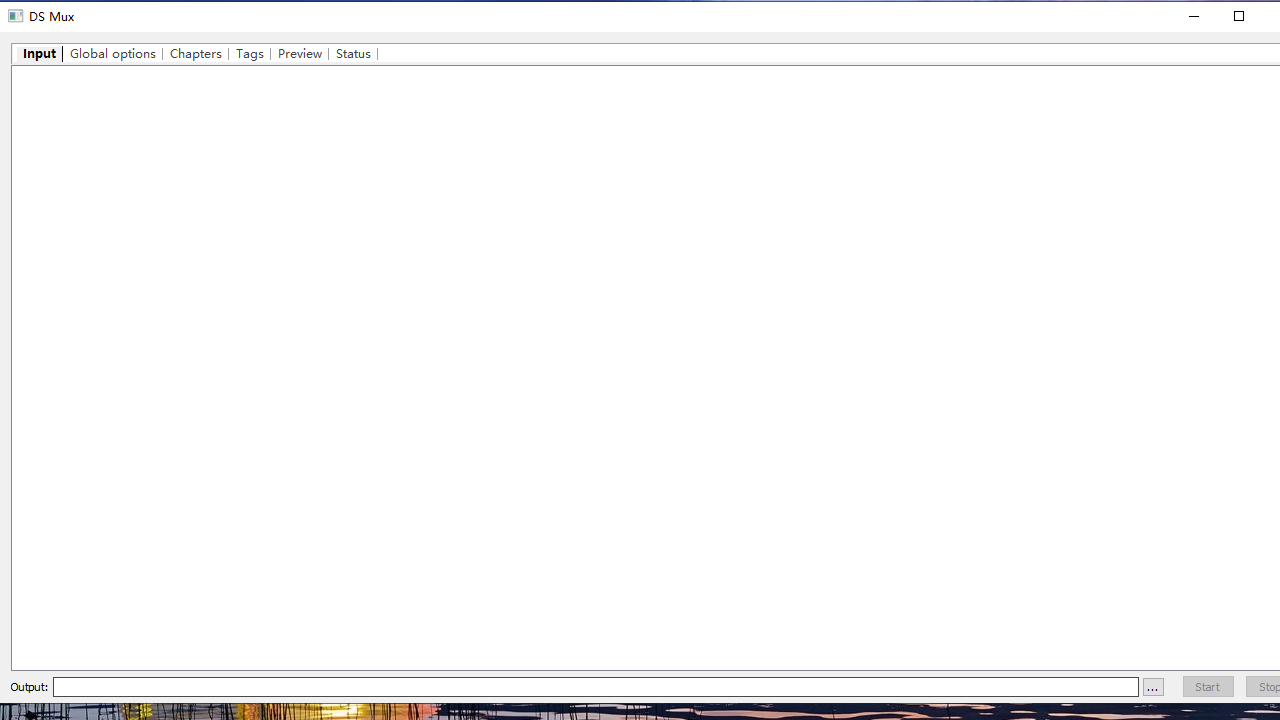Click empty tab strip right of Status
Image resolution: width=1280 pixels, height=720 pixels.
click(800, 54)
